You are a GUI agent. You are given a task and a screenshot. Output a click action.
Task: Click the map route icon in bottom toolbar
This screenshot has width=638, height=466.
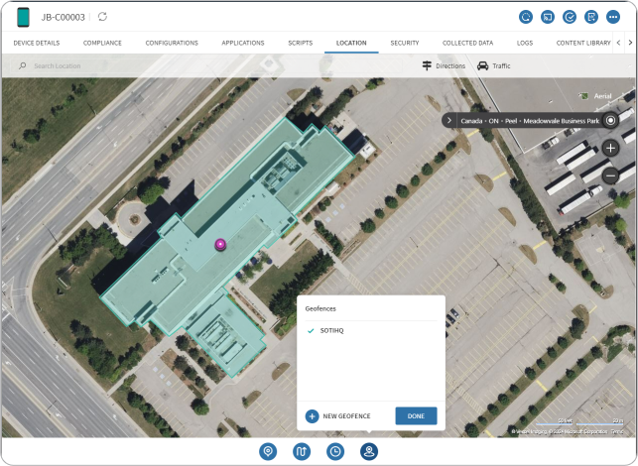pos(302,451)
